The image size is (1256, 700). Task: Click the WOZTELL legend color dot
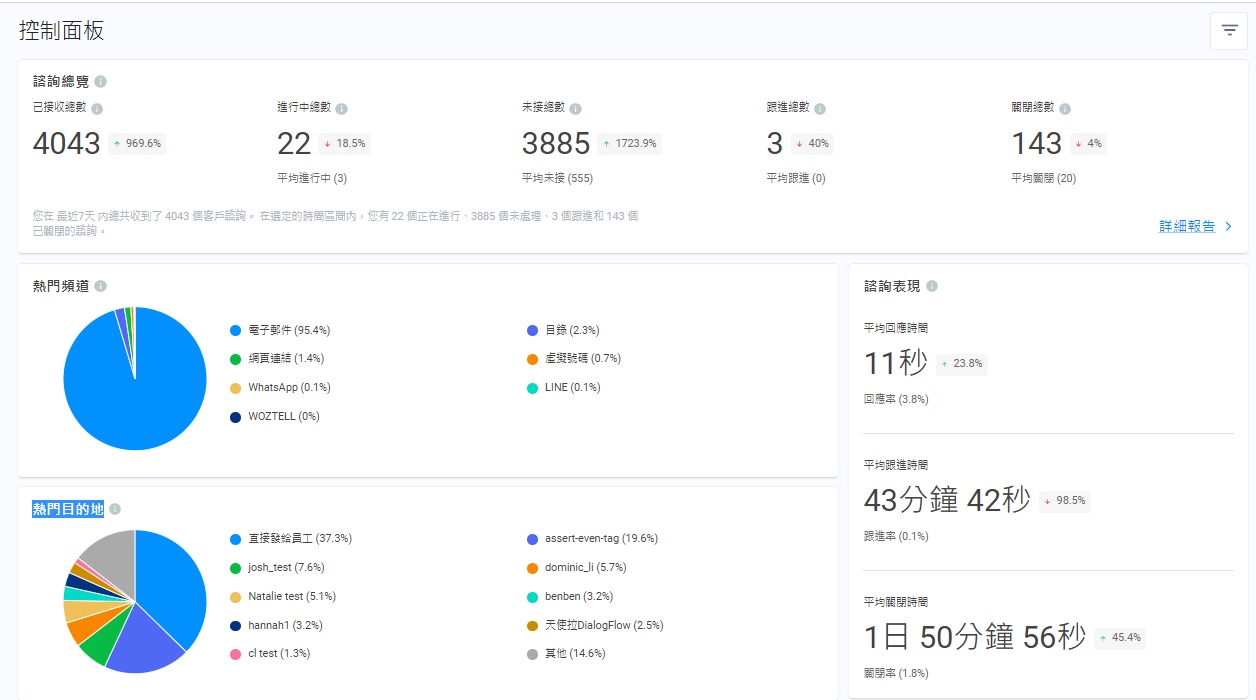(x=236, y=417)
